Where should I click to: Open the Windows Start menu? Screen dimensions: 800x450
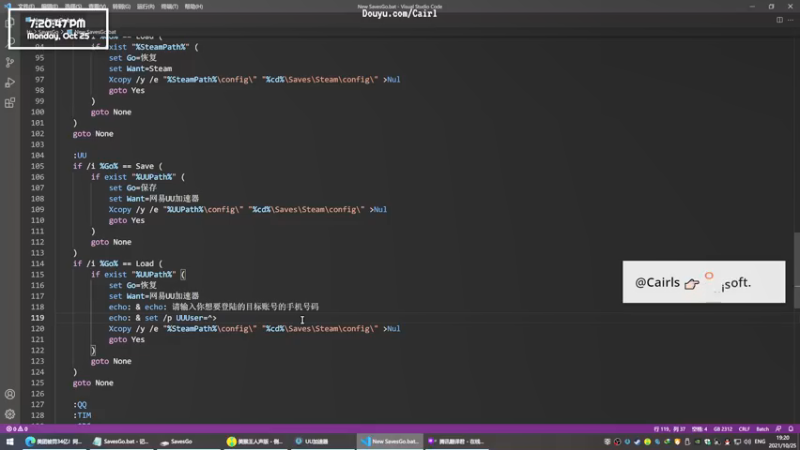click(10, 441)
